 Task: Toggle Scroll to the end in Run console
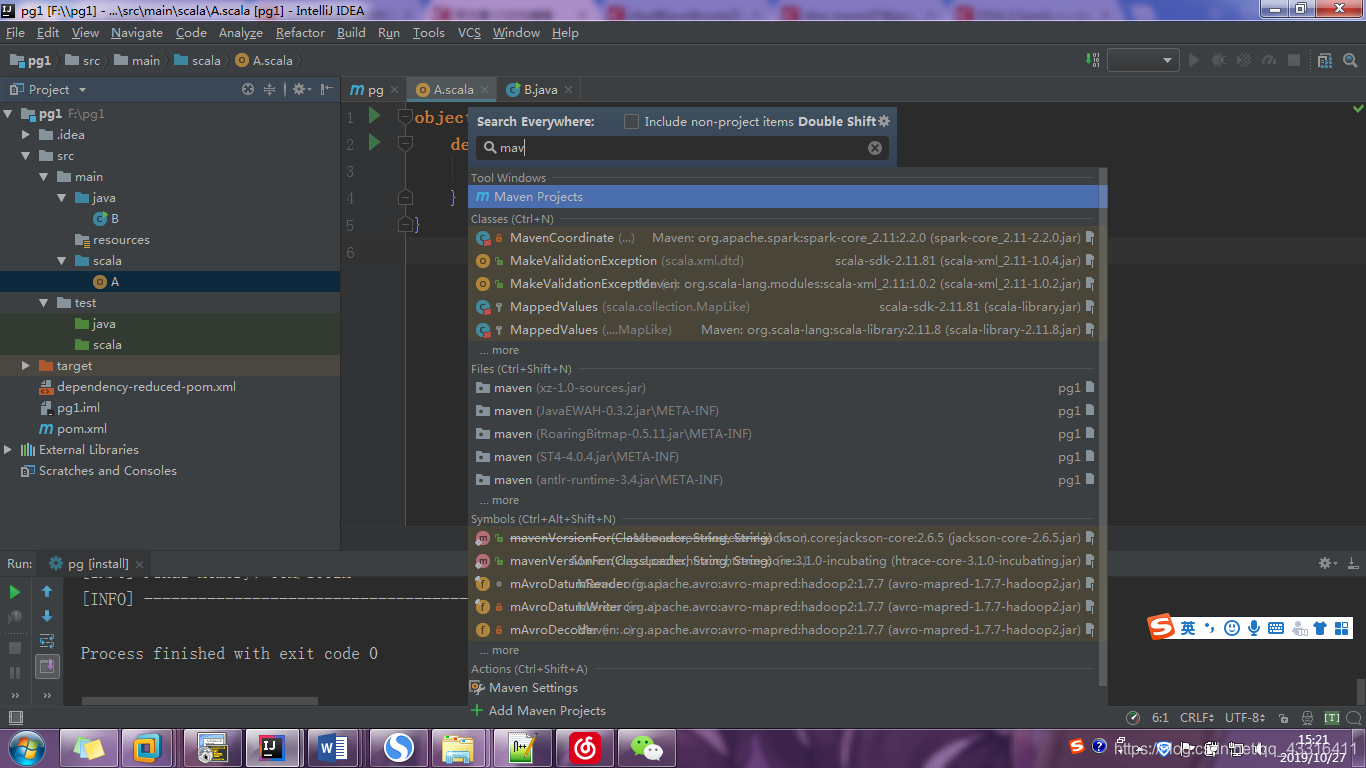point(47,666)
